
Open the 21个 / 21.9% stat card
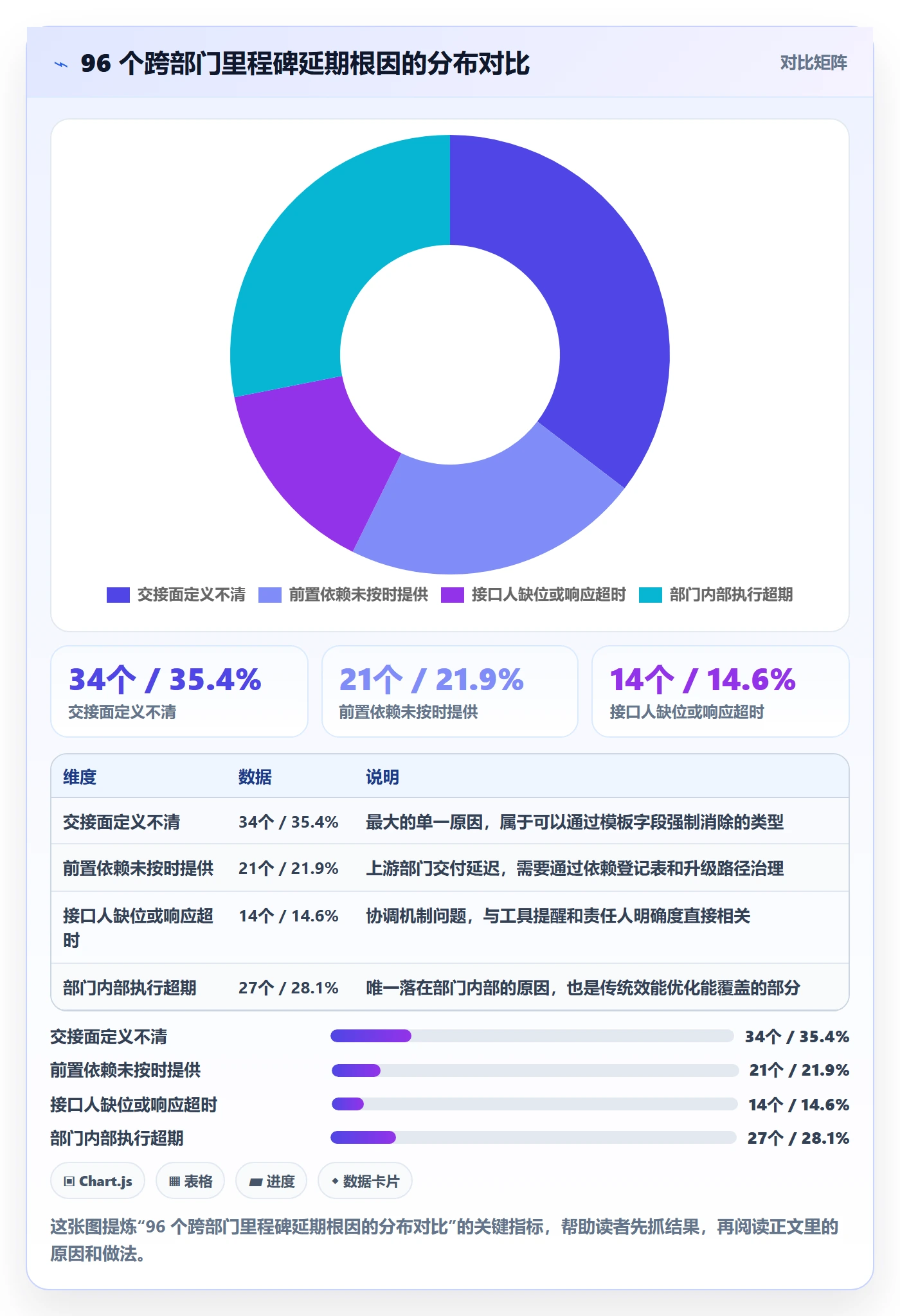450,691
